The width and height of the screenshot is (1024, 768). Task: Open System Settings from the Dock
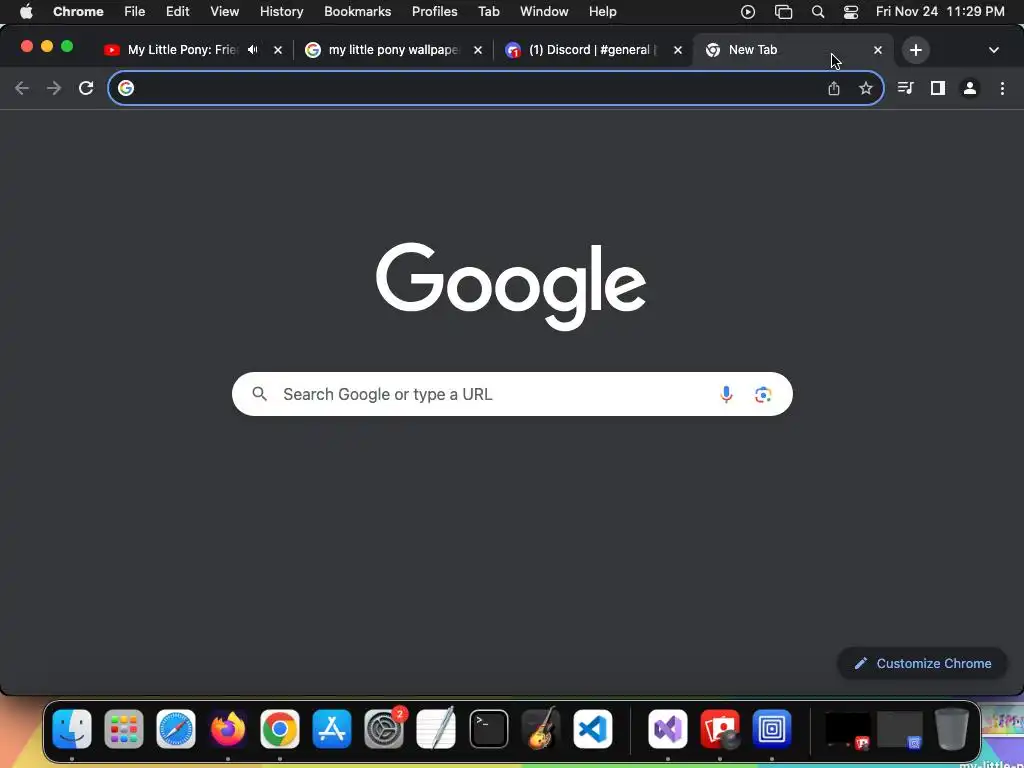(384, 729)
